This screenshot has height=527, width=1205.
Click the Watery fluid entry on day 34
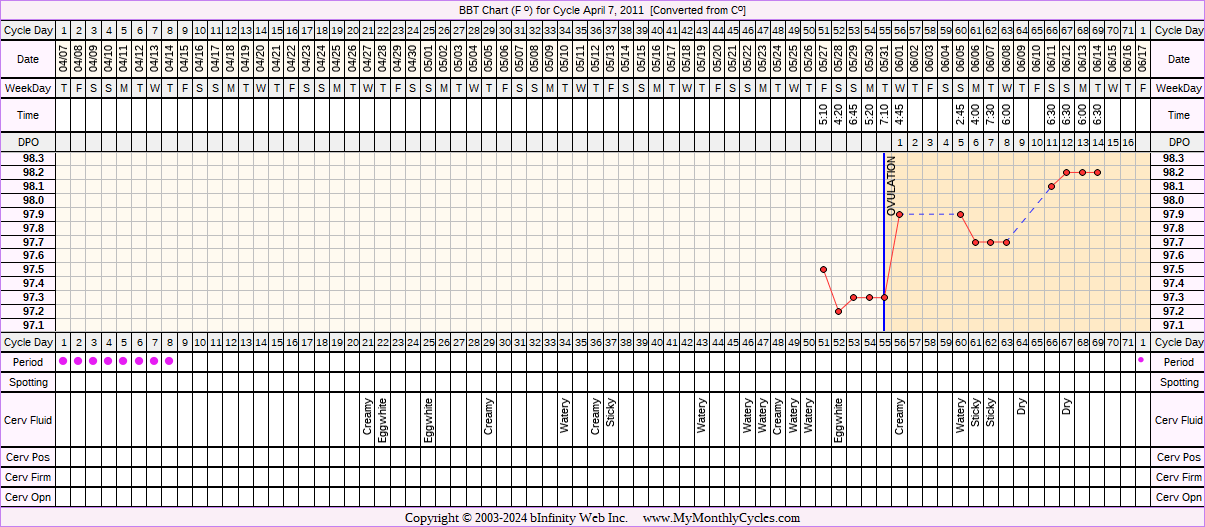pos(565,416)
